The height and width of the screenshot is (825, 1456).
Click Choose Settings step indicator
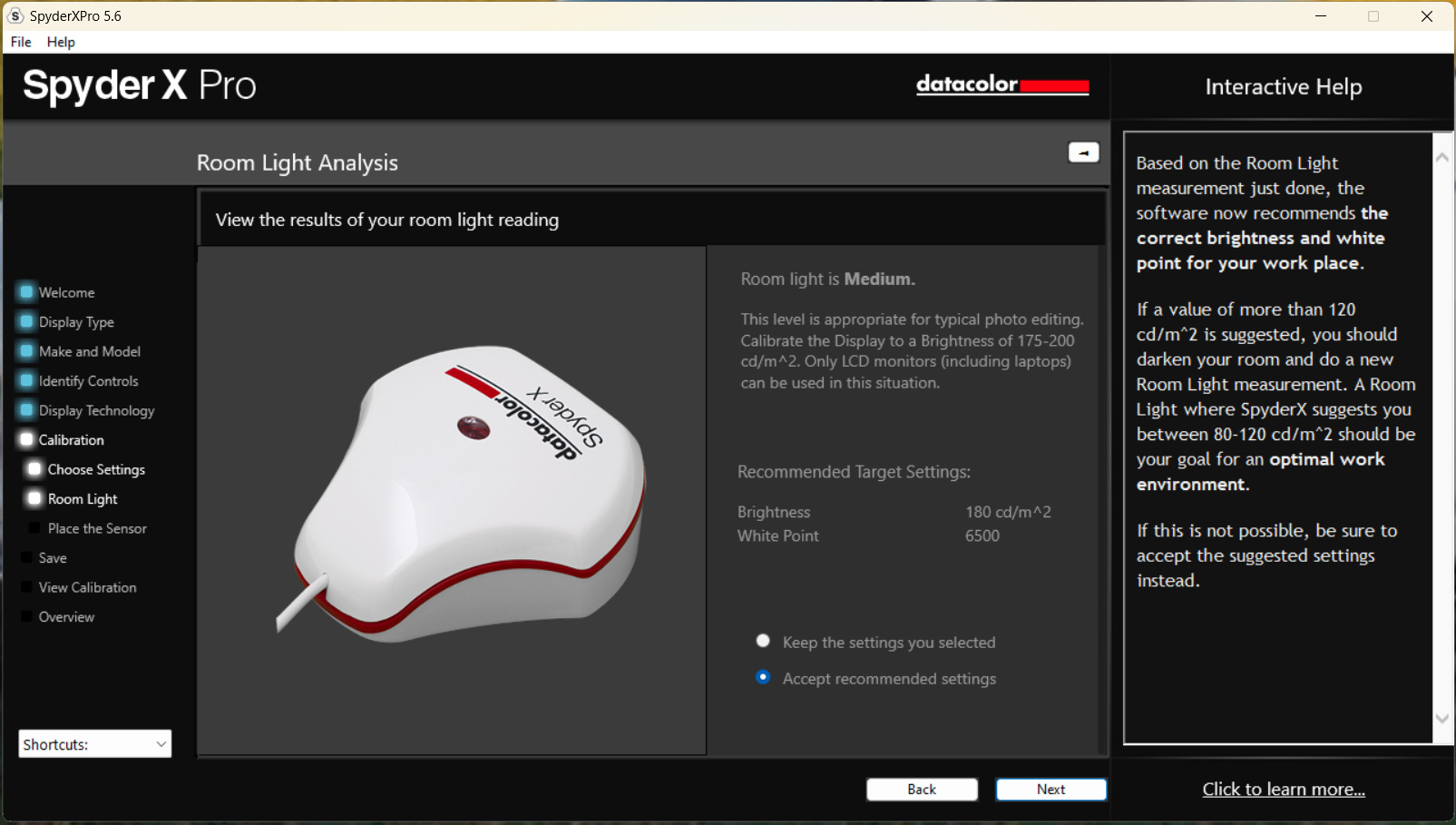pos(34,468)
